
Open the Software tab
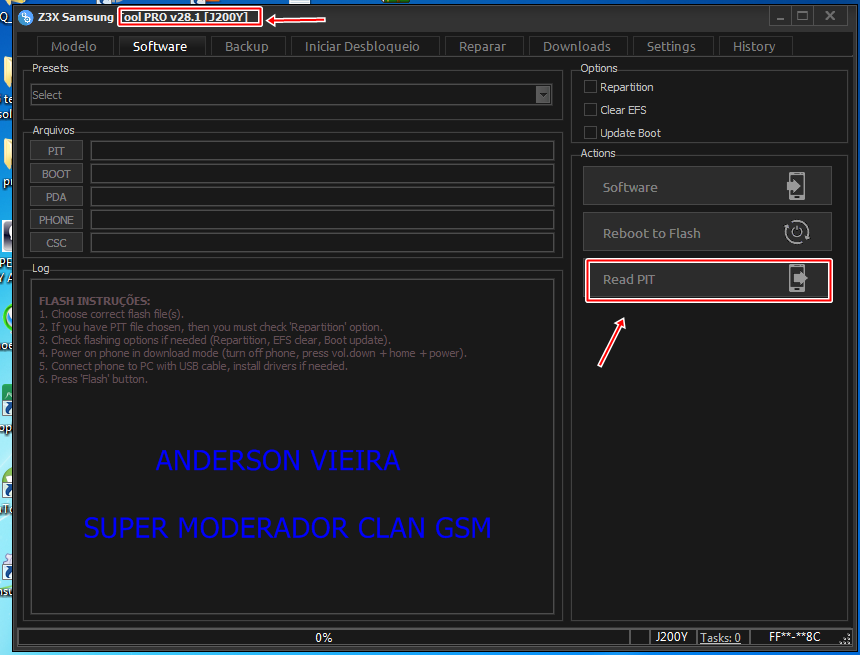pyautogui.click(x=160, y=47)
